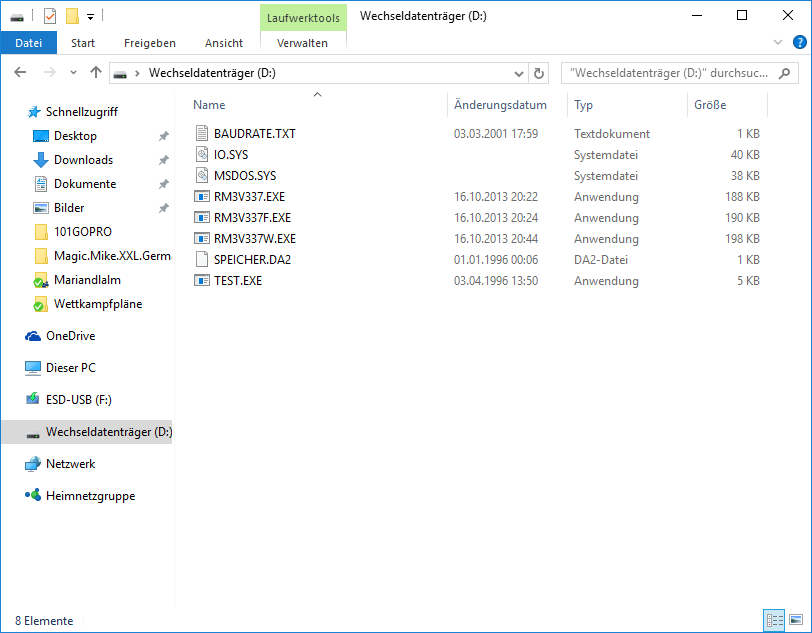
Task: Switch to the Ansicht ribbon tab
Action: 224,43
